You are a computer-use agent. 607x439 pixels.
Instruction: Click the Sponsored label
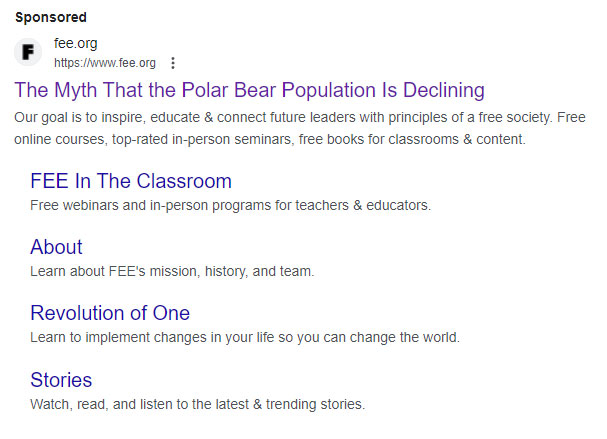[50, 17]
